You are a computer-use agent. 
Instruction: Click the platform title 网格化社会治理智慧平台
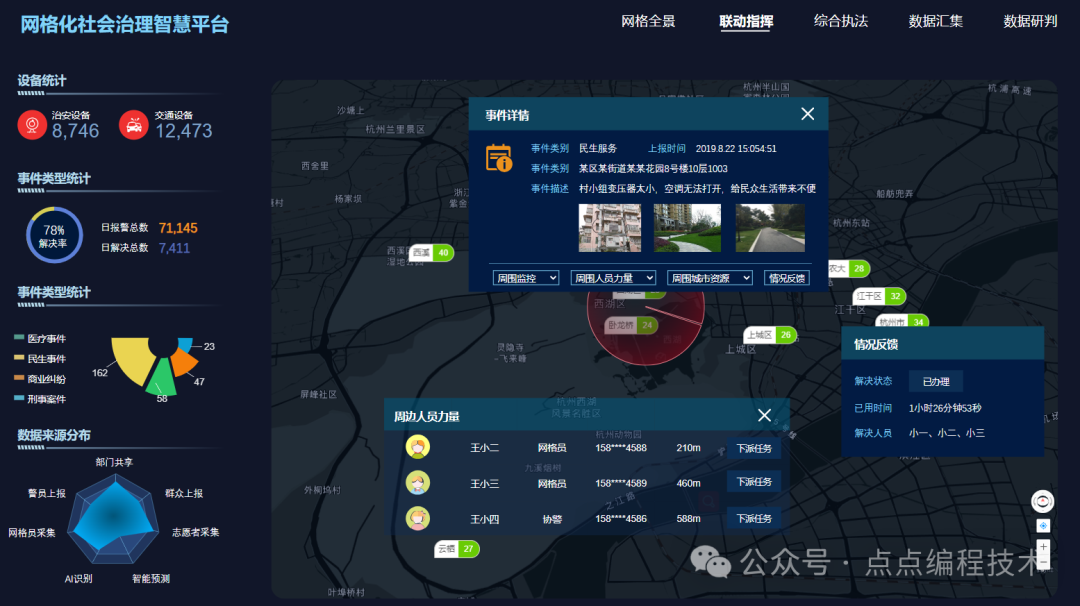pyautogui.click(x=124, y=24)
